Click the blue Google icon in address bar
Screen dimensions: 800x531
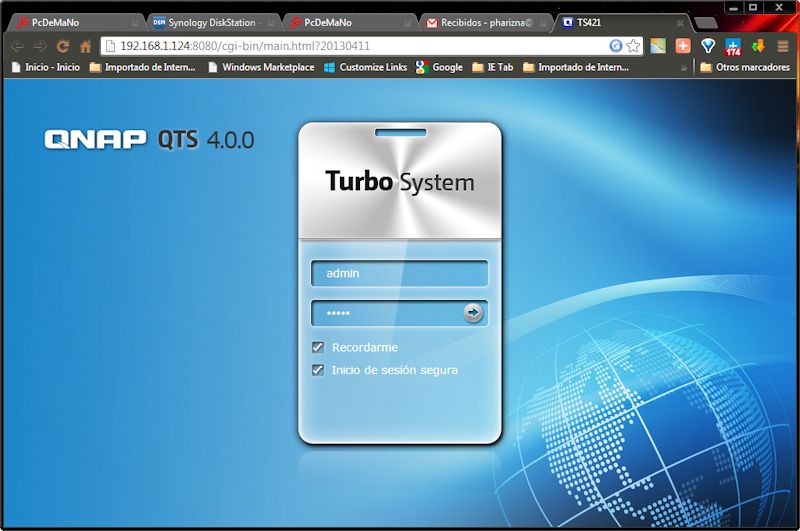click(616, 46)
